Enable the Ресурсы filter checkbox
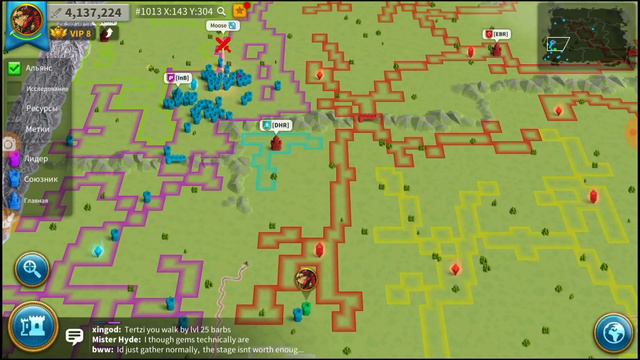The height and width of the screenshot is (360, 640). pos(14,109)
